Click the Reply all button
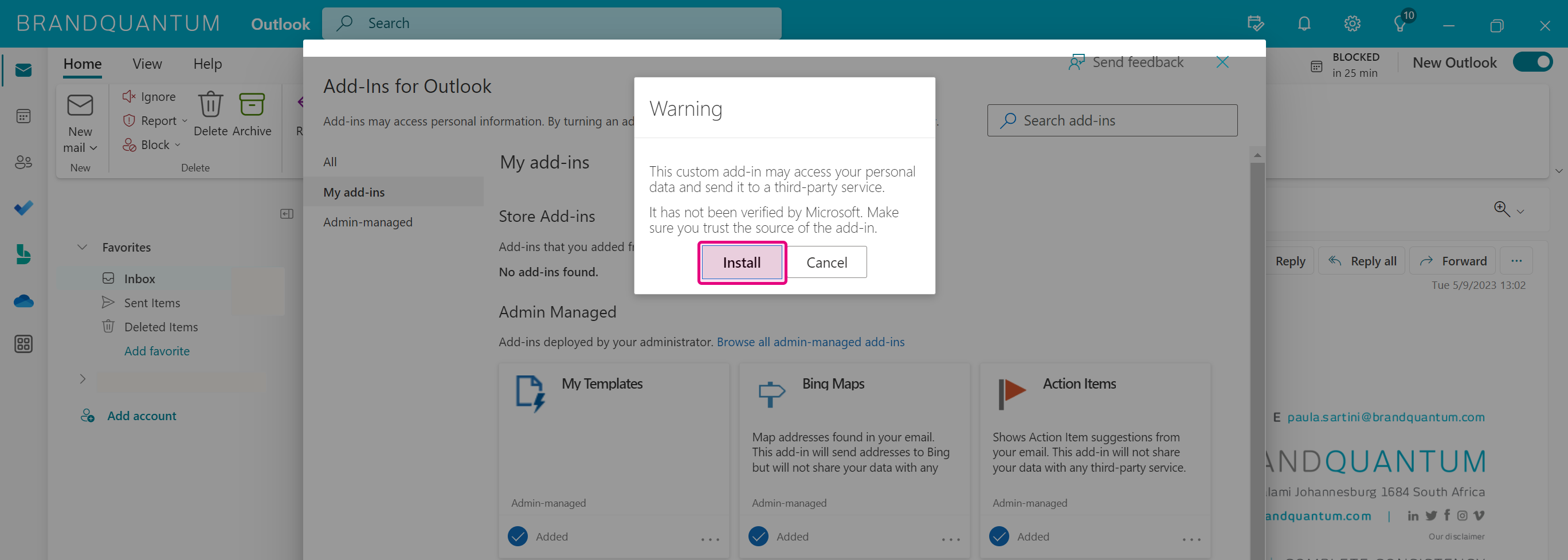 (1362, 261)
